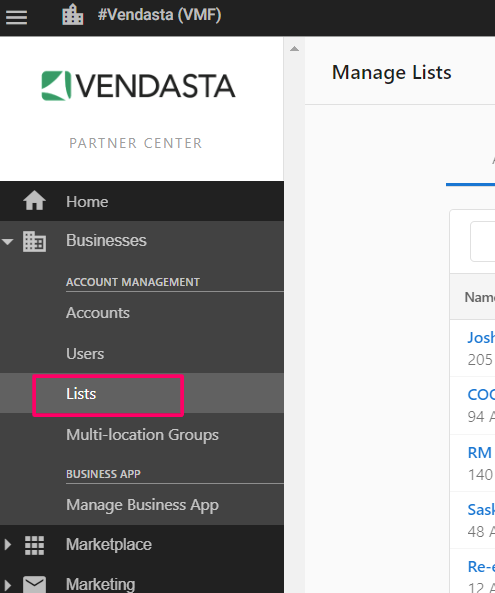
Task: Click the Home house icon
Action: [34, 200]
